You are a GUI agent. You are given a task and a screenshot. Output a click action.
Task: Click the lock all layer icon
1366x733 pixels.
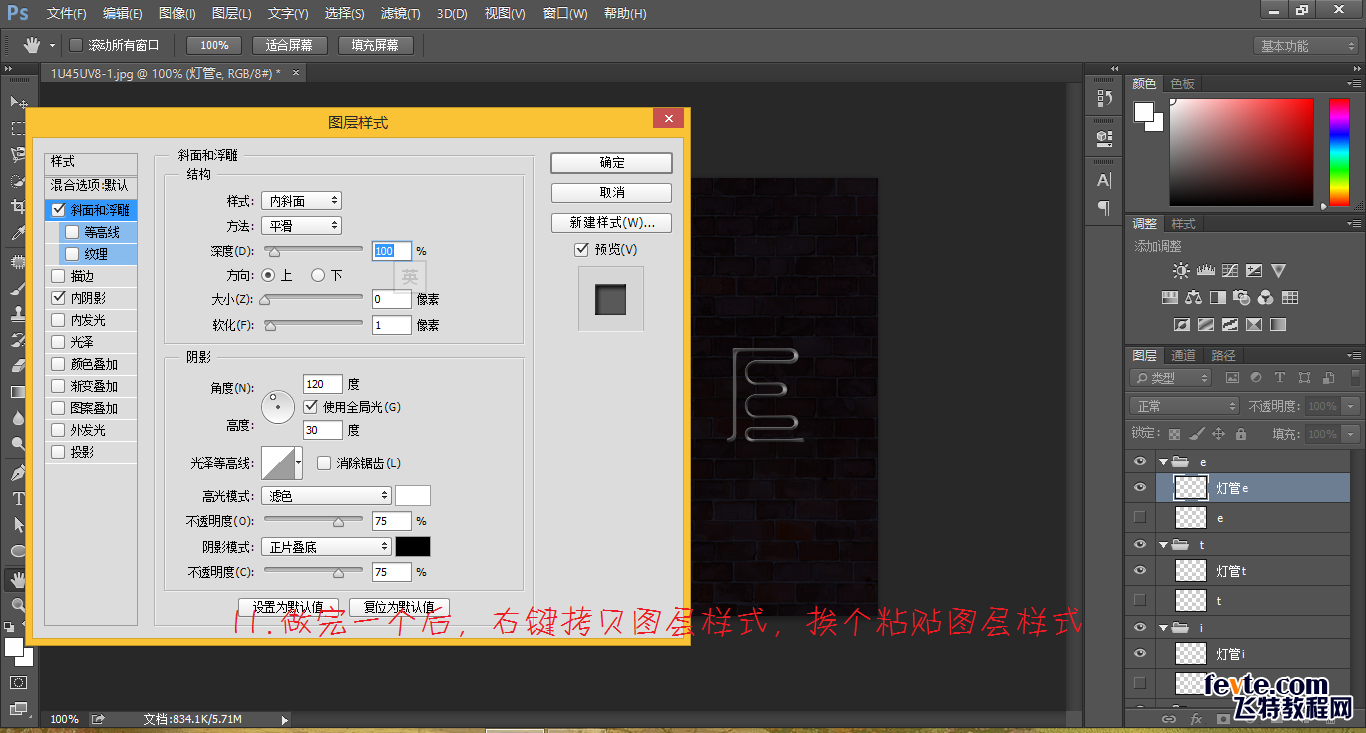pyautogui.click(x=1241, y=434)
